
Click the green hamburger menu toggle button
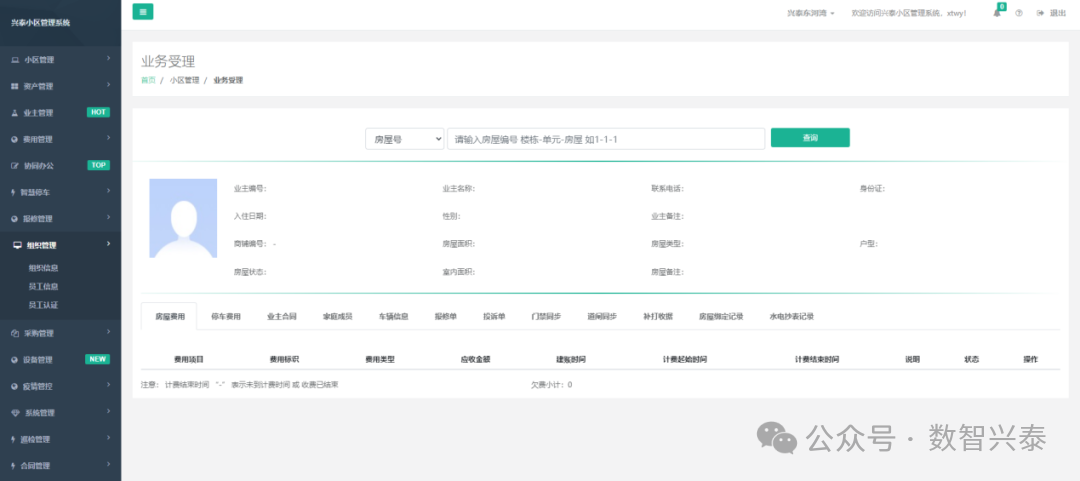click(x=143, y=12)
